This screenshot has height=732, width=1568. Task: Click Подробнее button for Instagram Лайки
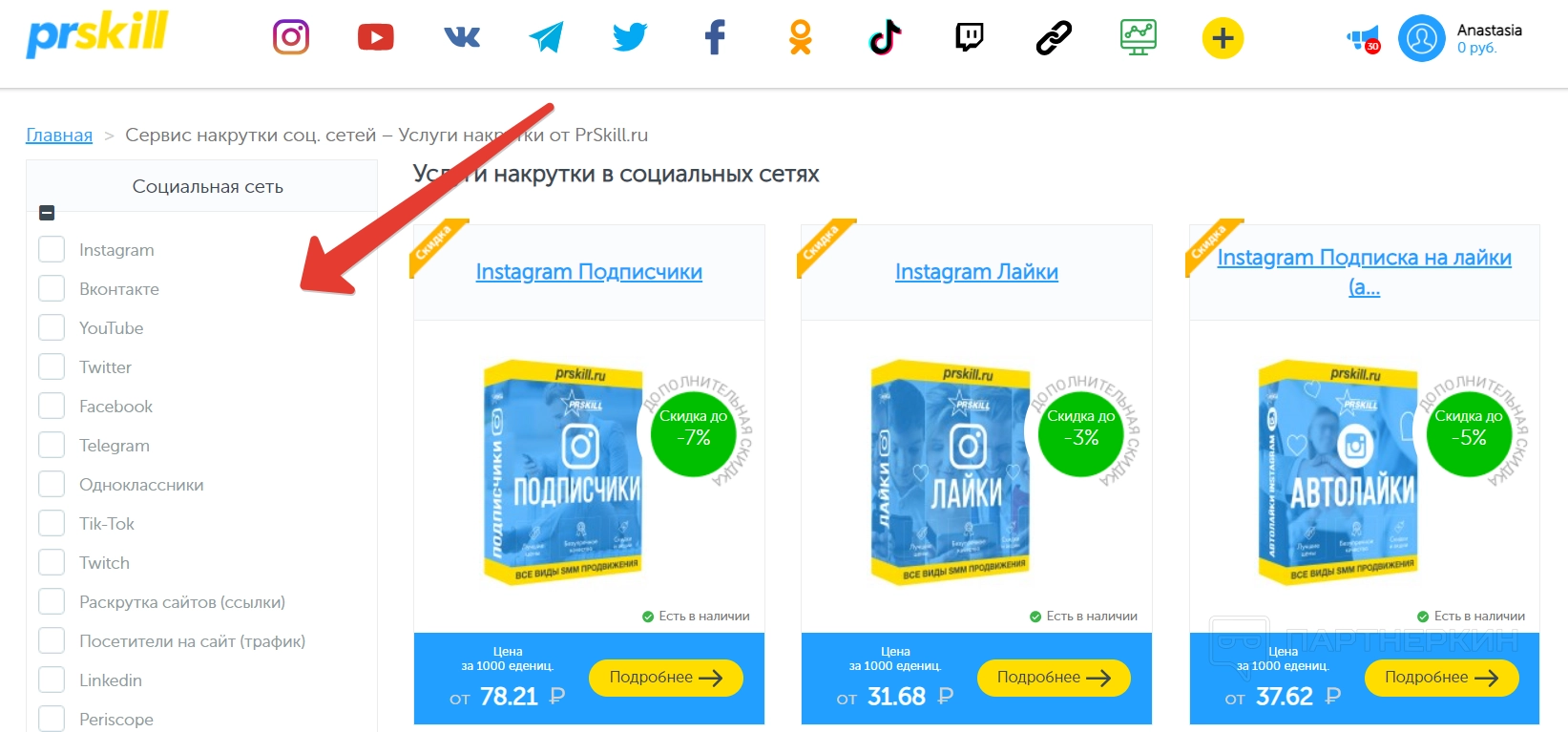[x=1054, y=678]
